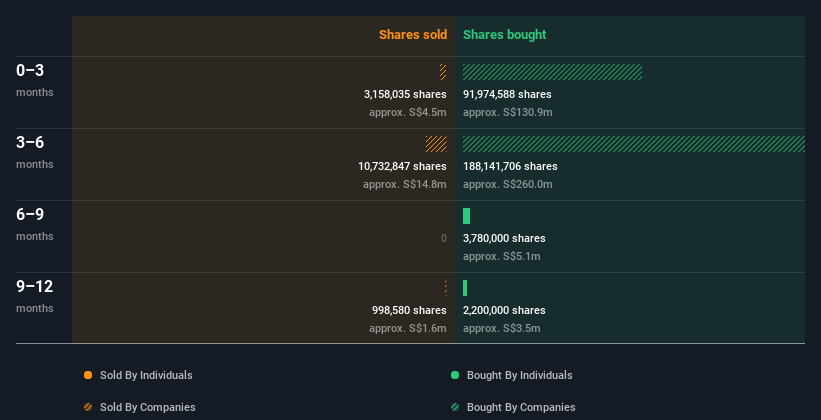Click the approx. S$5.1m amount
This screenshot has width=821, height=420.
click(x=502, y=257)
